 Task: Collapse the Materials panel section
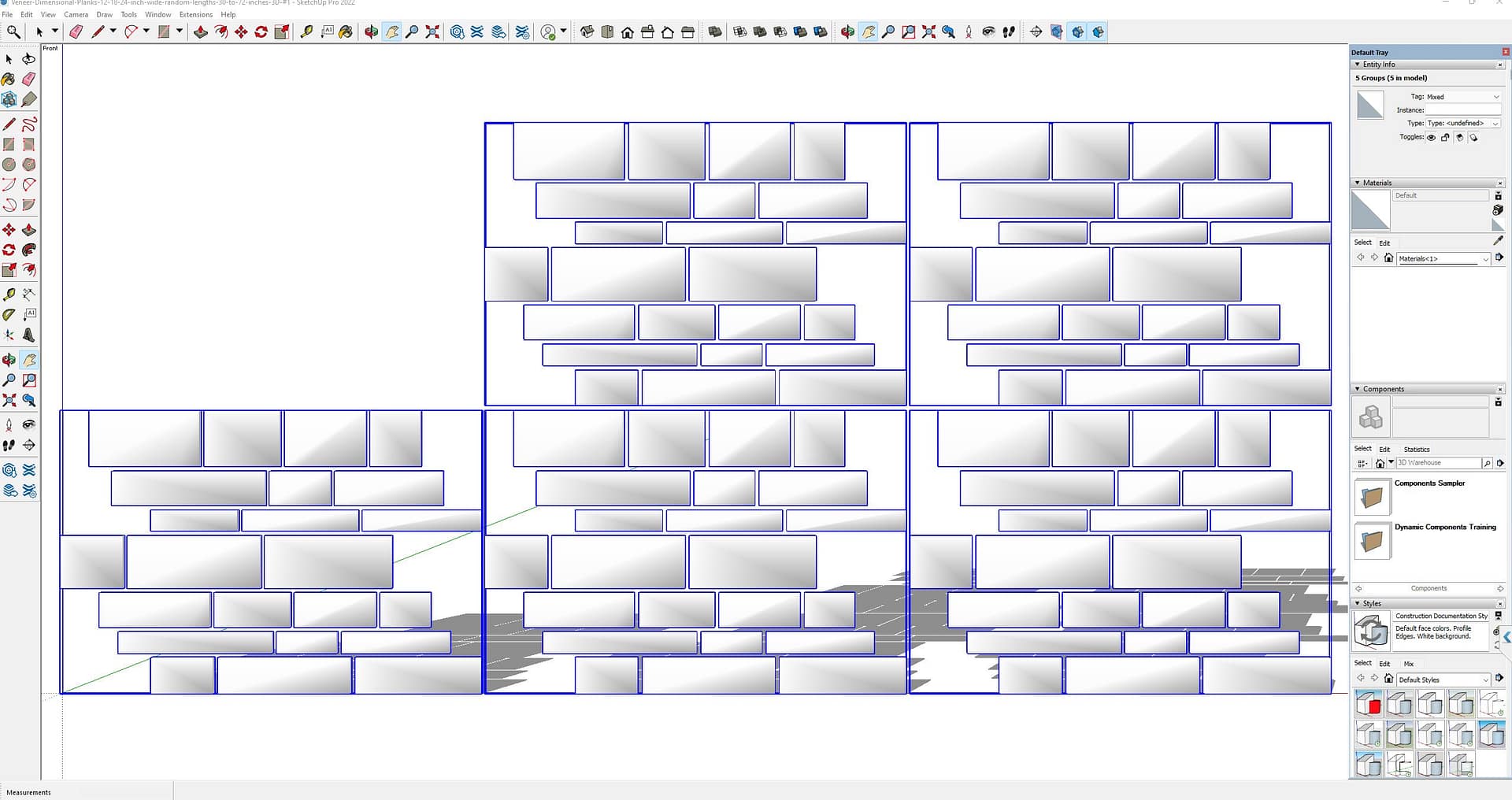click(1358, 183)
